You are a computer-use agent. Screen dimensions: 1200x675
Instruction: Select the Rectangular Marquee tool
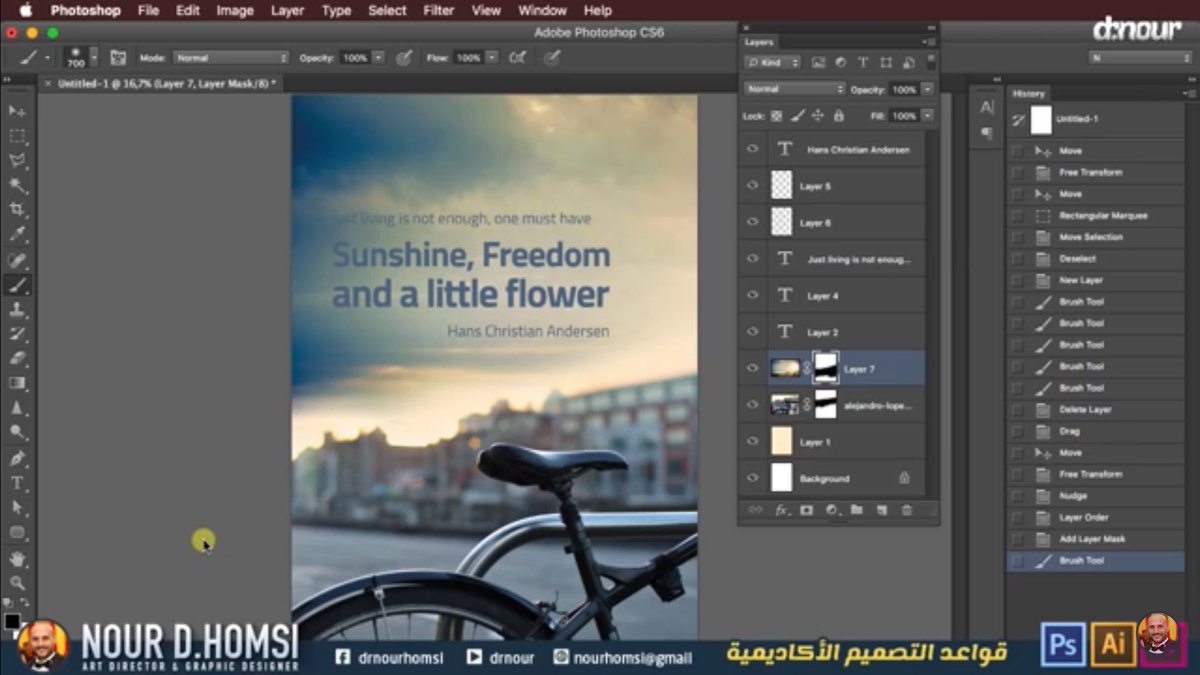17,136
